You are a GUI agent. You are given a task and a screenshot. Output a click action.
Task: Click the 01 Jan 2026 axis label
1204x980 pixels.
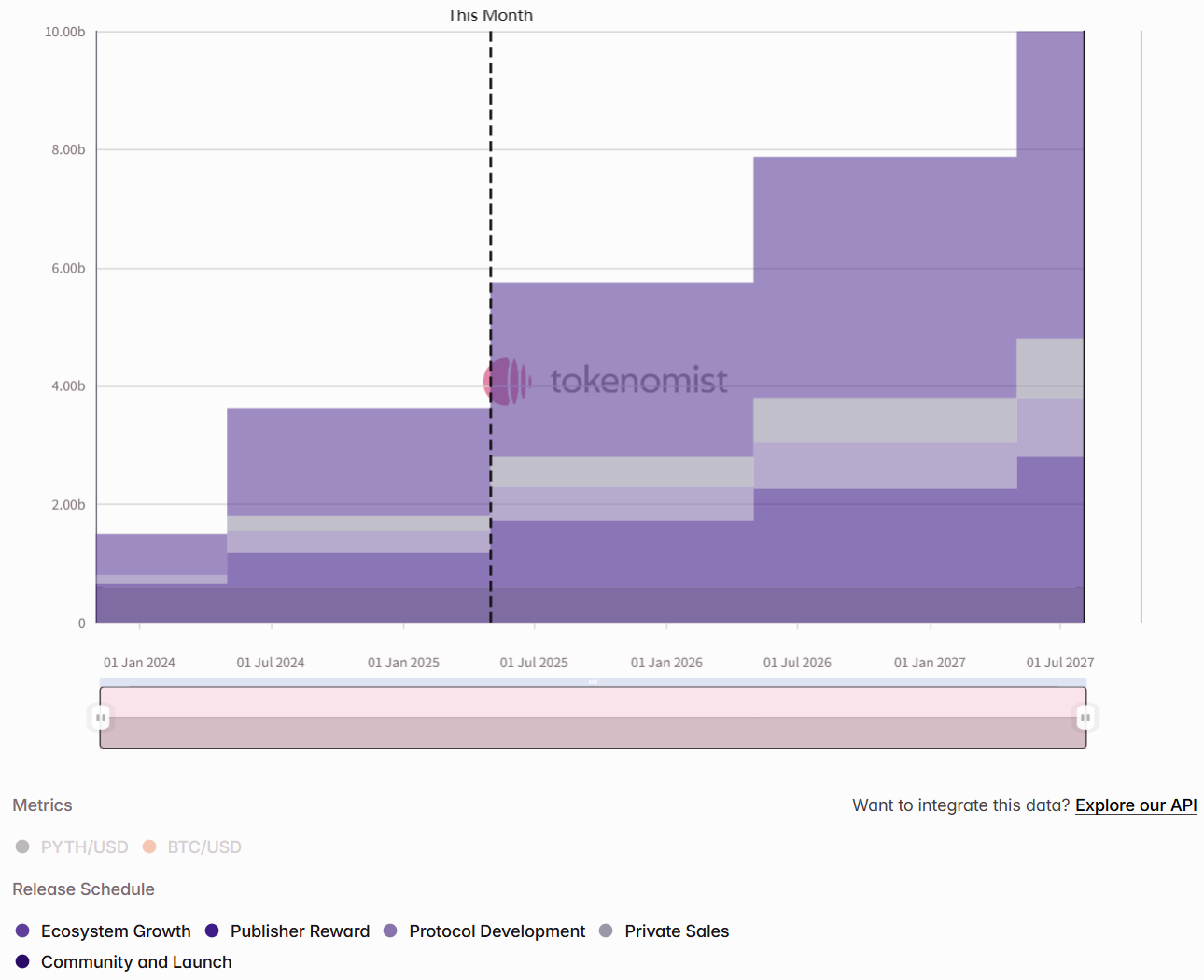[666, 663]
